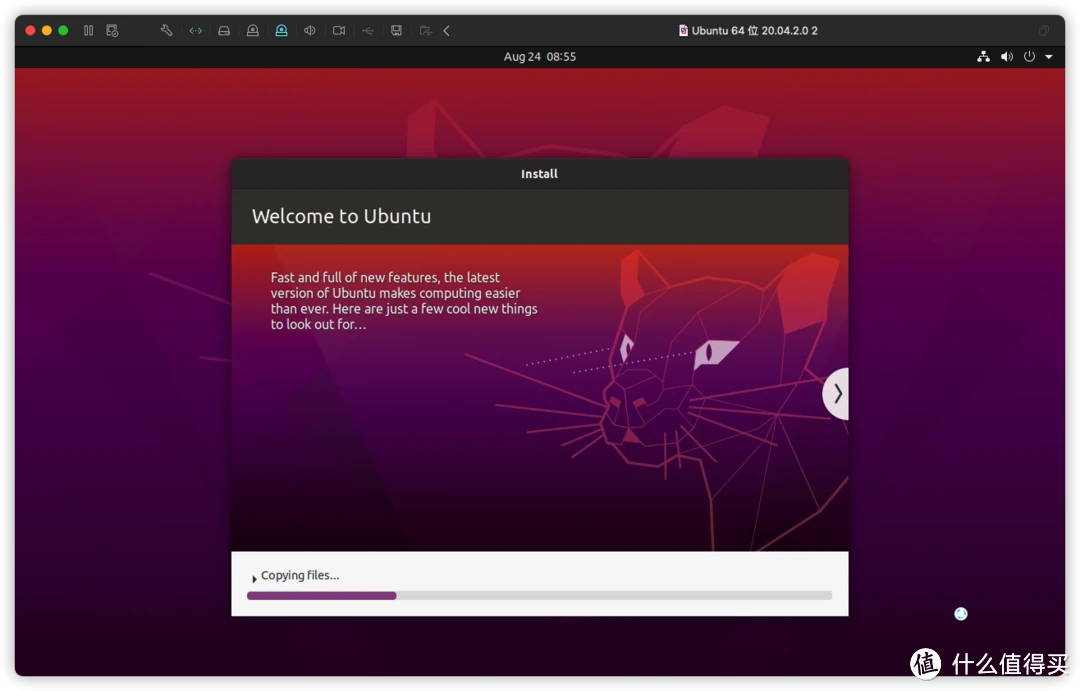
Task: Advance to next installer slide
Action: click(837, 394)
